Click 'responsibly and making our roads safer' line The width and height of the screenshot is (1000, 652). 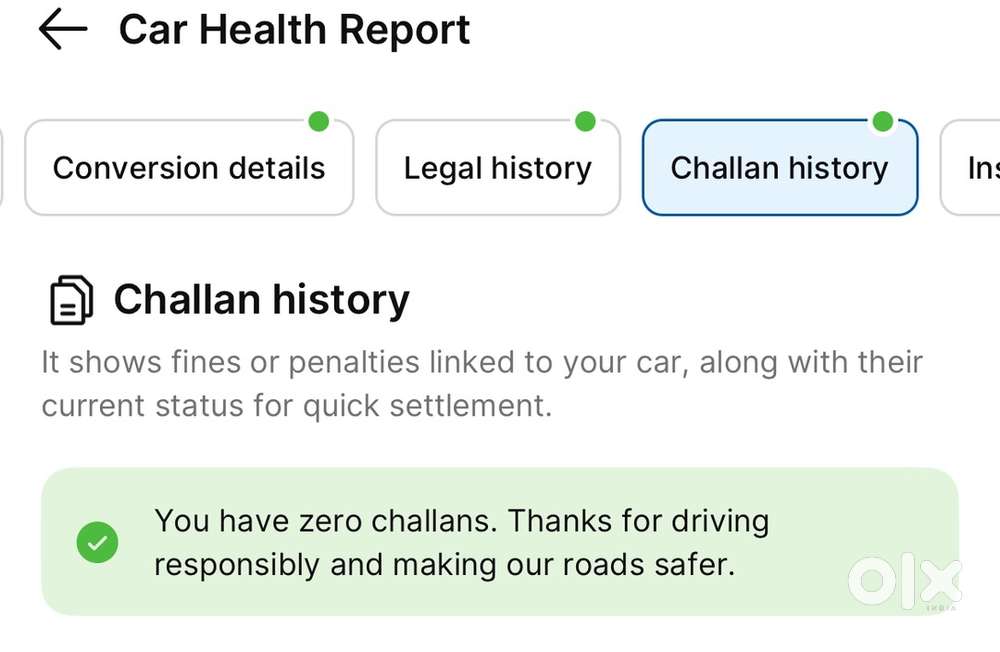(444, 565)
